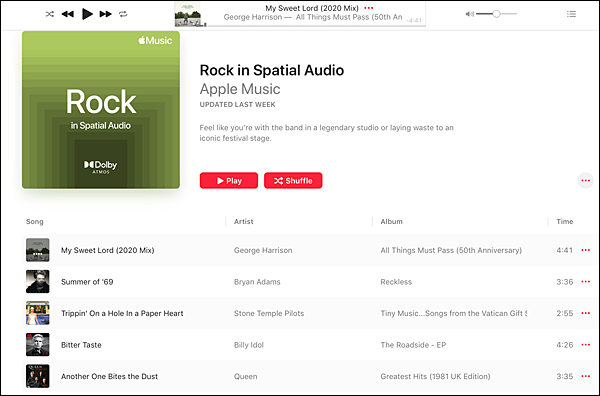The height and width of the screenshot is (396, 600).
Task: Select Trippin' On a Hole In a Paper Heart
Action: click(x=122, y=313)
